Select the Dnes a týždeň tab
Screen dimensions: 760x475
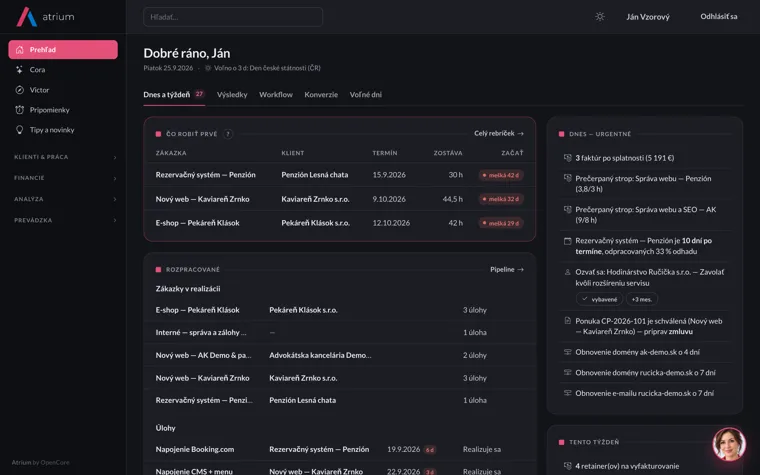[174, 95]
